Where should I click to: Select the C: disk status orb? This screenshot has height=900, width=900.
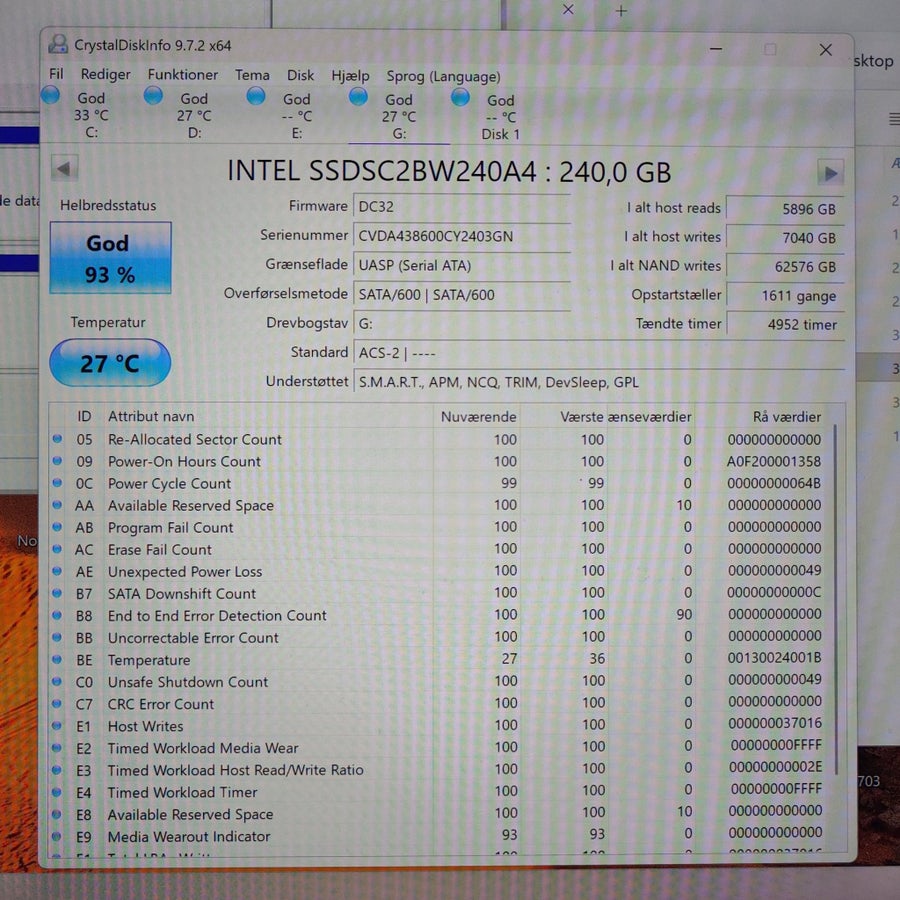click(x=51, y=95)
